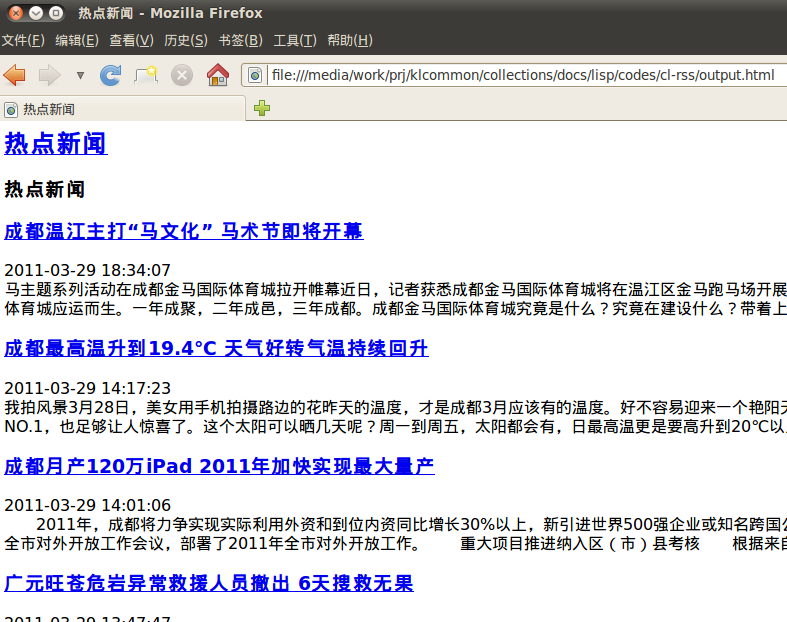This screenshot has width=787, height=622.
Task: Open a new tab with plus button
Action: click(262, 108)
